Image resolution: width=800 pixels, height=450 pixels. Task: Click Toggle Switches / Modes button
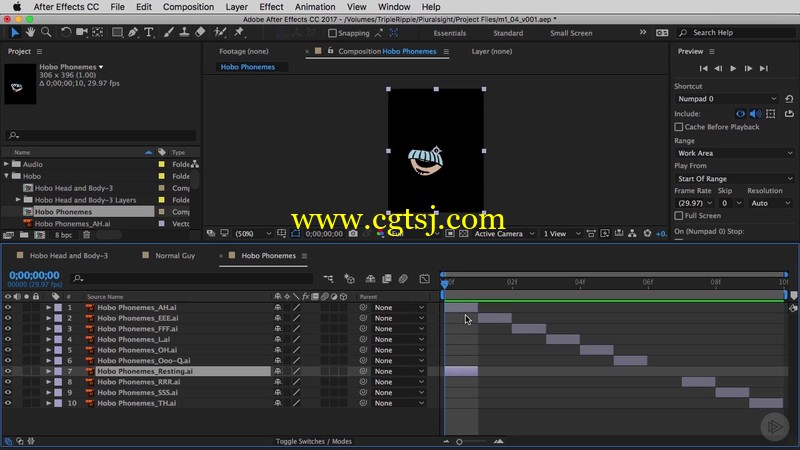pos(314,441)
